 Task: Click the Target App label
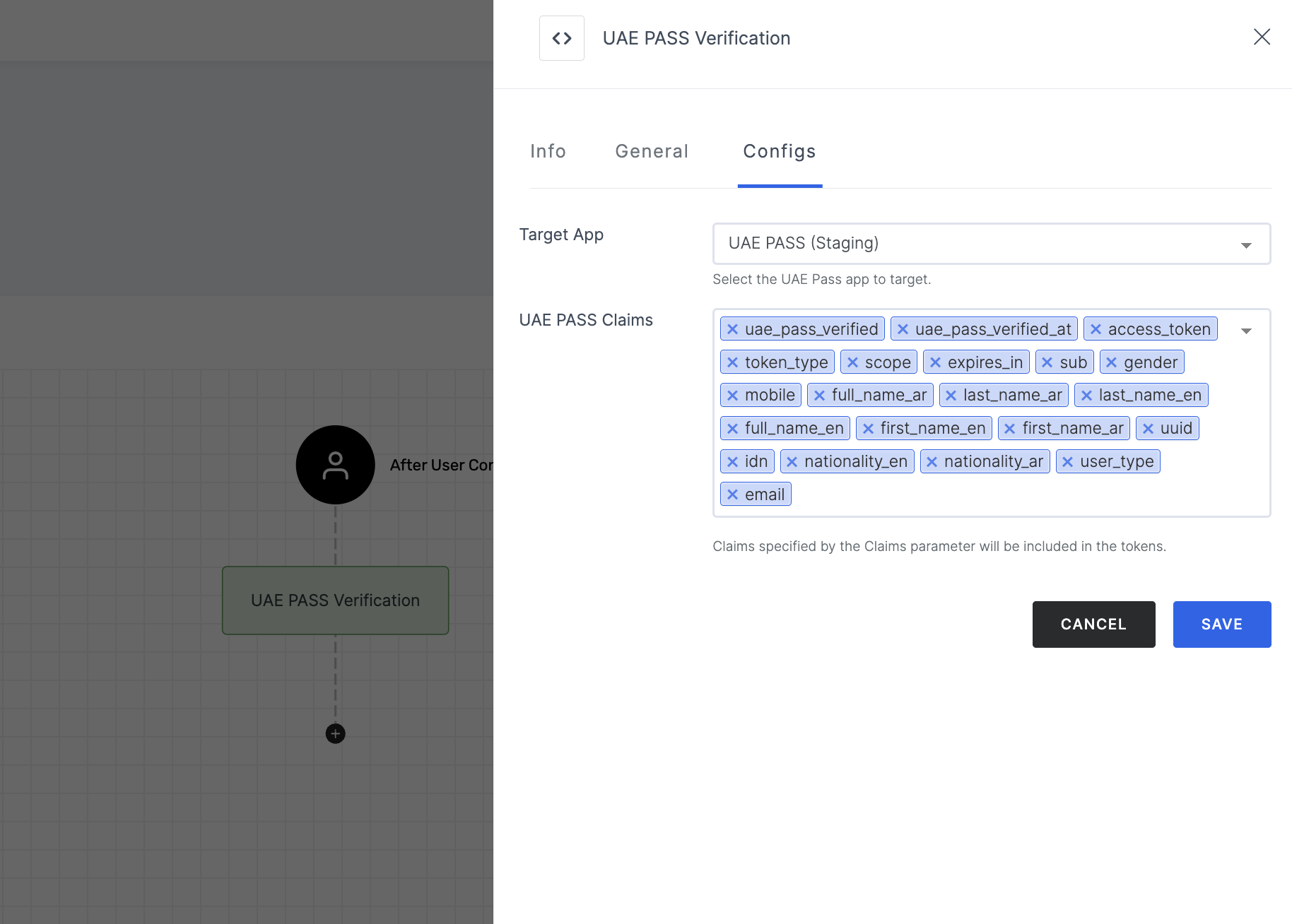coord(561,235)
